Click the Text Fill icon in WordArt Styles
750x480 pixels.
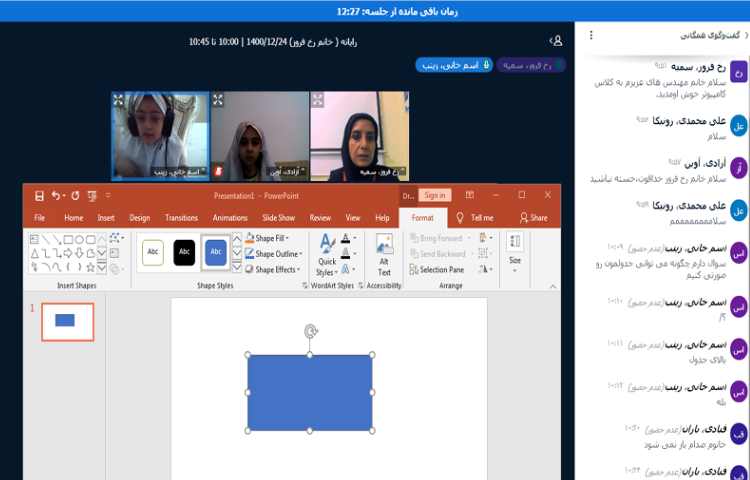click(346, 238)
